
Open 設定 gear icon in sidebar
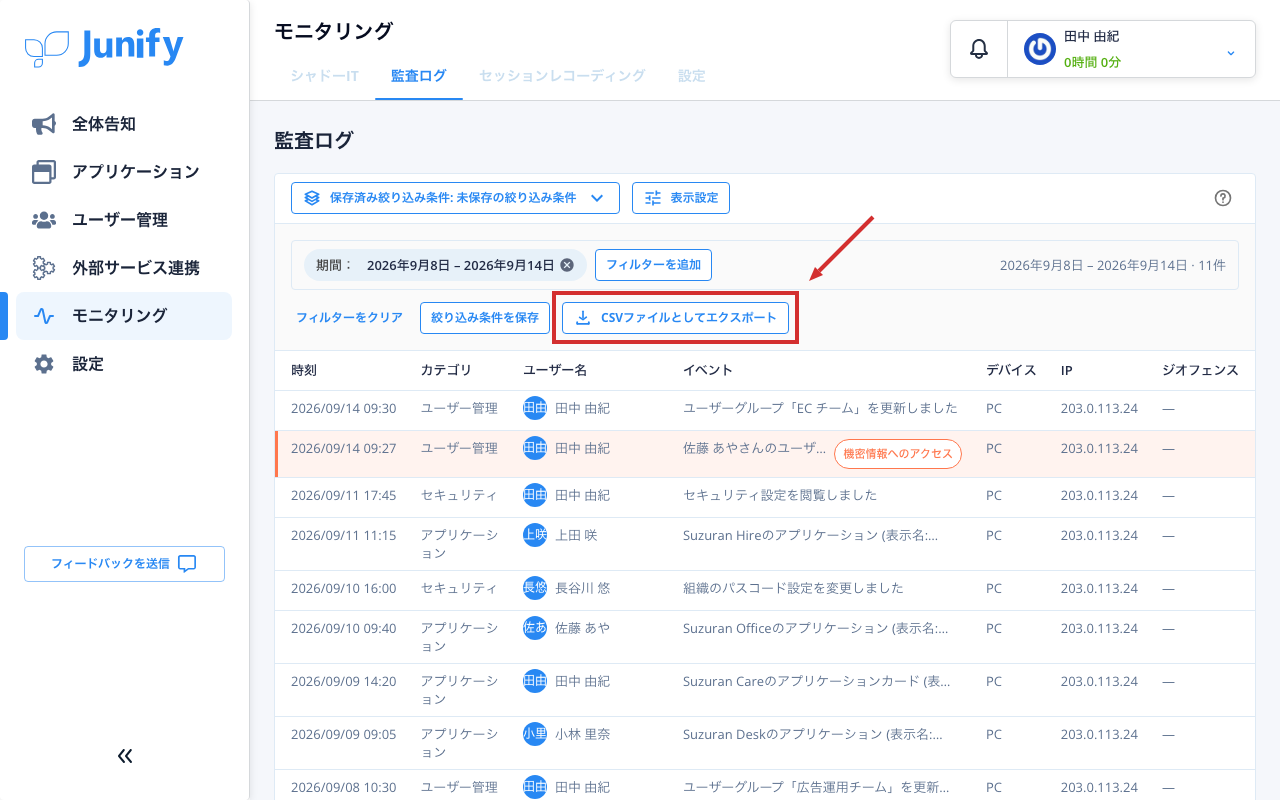pyautogui.click(x=44, y=364)
